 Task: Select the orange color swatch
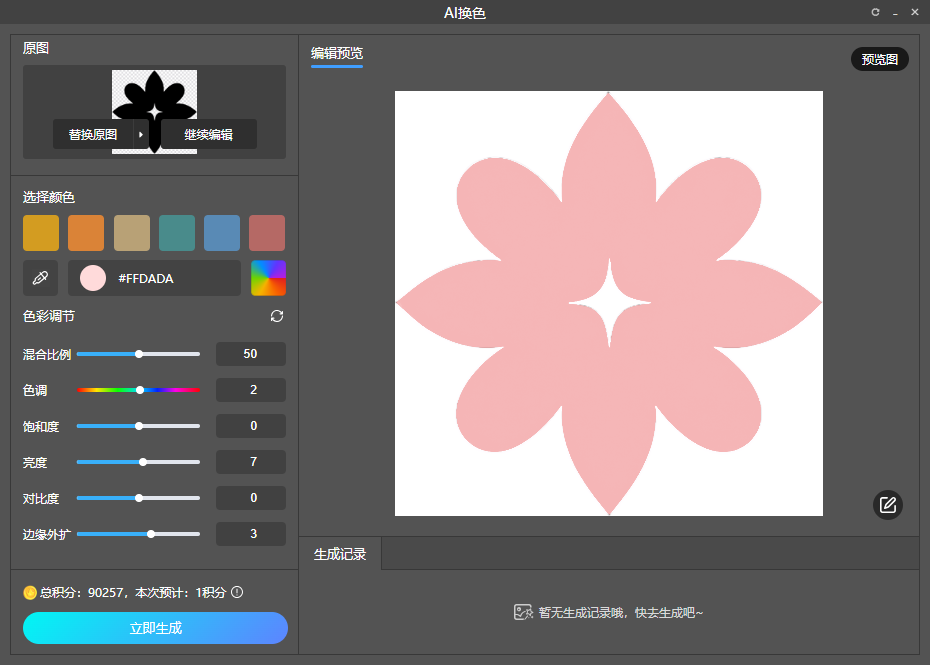coord(86,233)
